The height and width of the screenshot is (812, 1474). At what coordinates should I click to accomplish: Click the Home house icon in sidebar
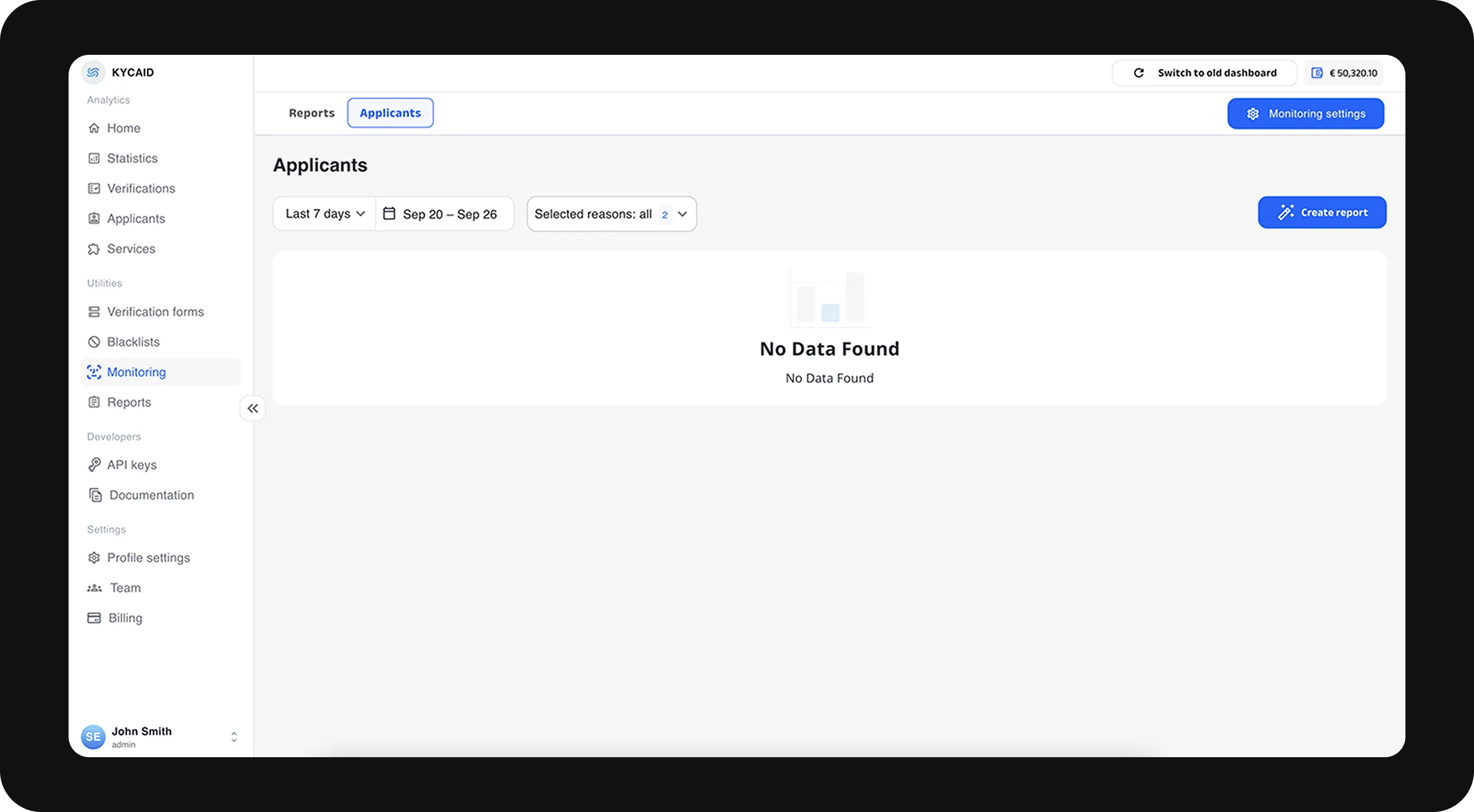coord(94,128)
